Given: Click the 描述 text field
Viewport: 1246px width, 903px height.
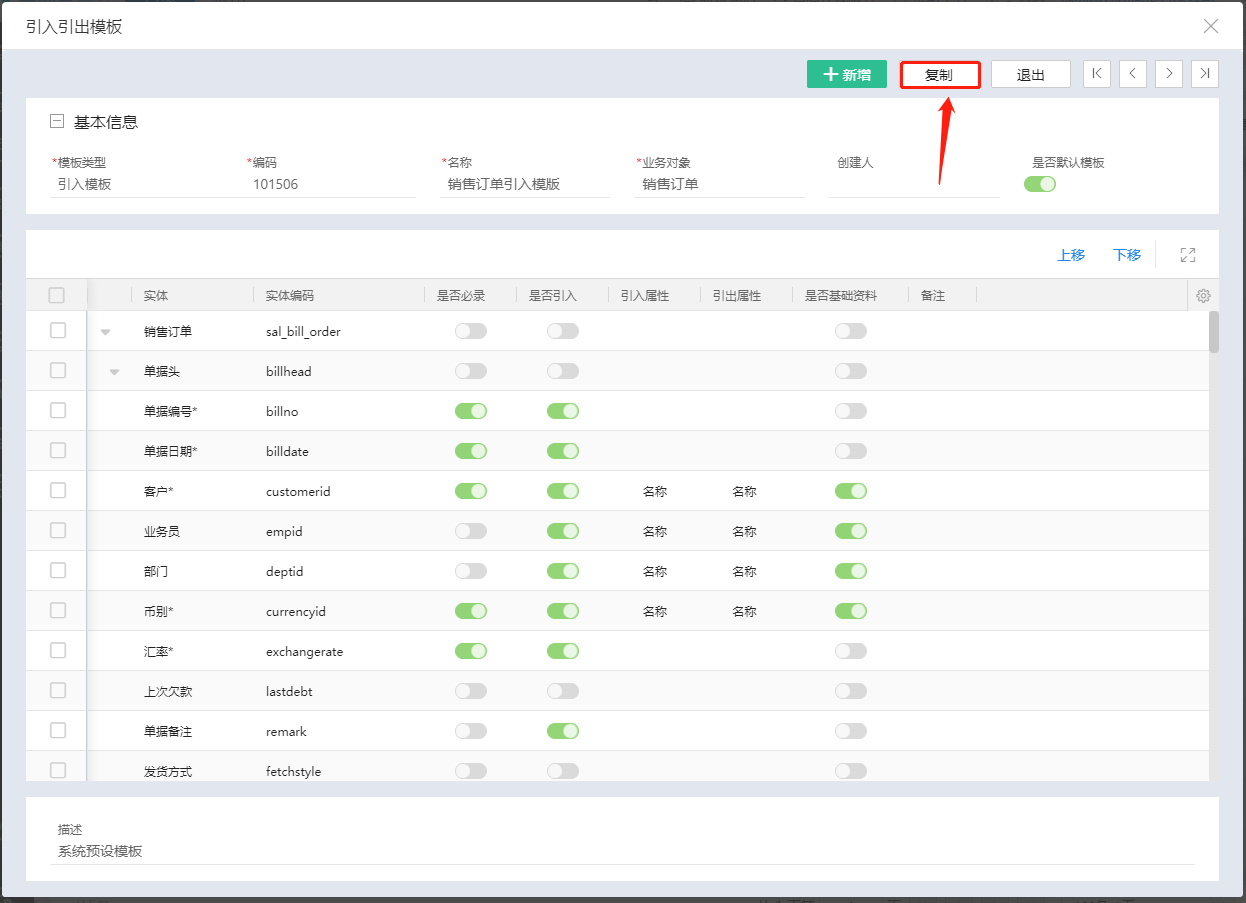Looking at the screenshot, I should pyautogui.click(x=622, y=852).
